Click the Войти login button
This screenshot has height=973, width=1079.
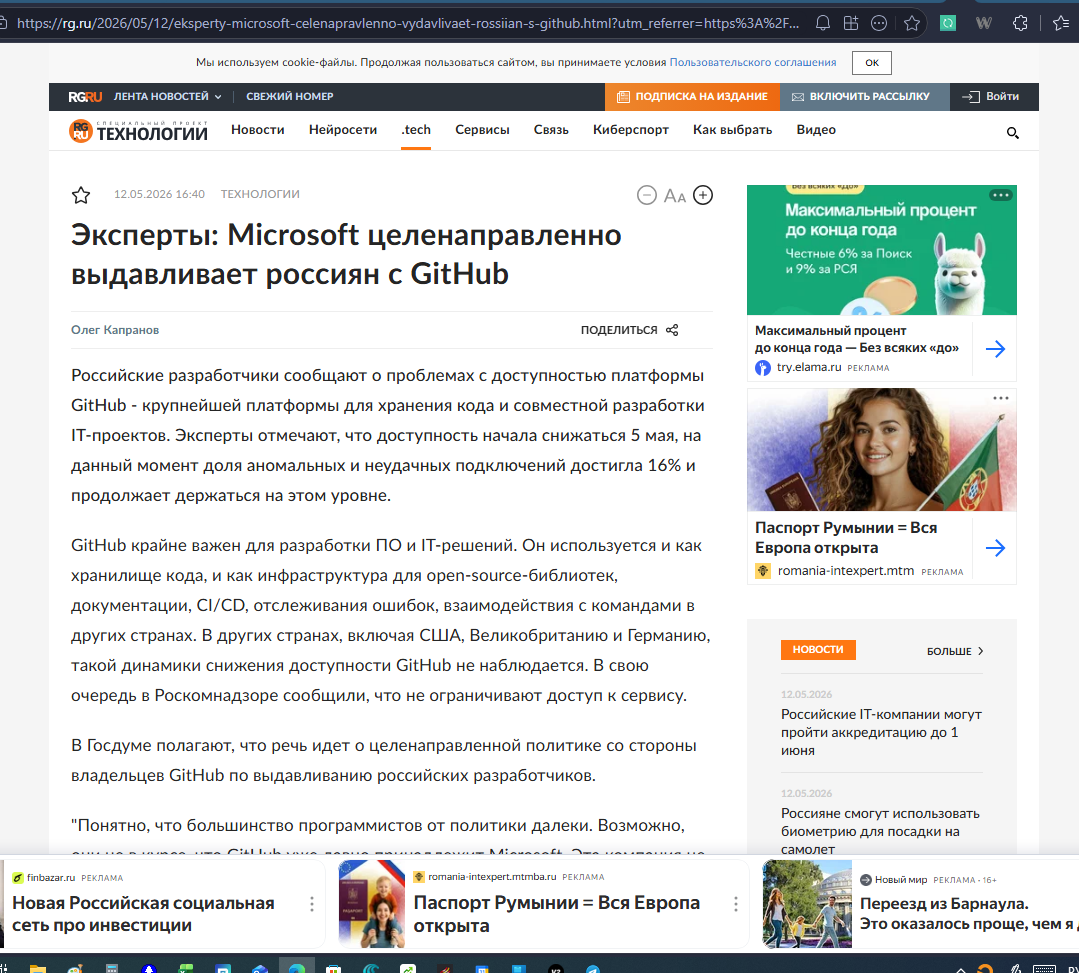pos(993,97)
